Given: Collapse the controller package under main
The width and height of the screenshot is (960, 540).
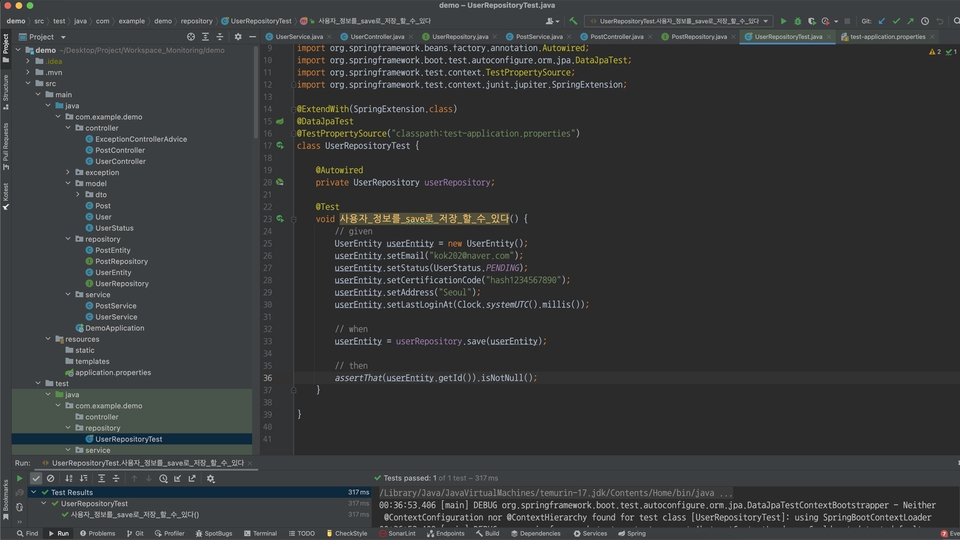Looking at the screenshot, I should point(68,128).
